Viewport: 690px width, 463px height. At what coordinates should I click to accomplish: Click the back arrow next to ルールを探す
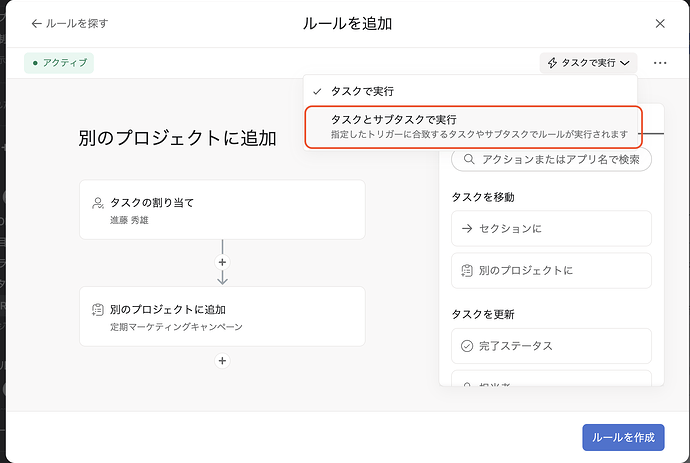37,23
